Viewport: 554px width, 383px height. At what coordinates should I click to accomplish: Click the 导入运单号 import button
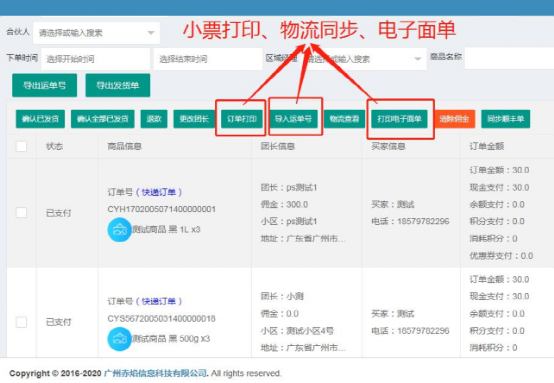tap(294, 119)
